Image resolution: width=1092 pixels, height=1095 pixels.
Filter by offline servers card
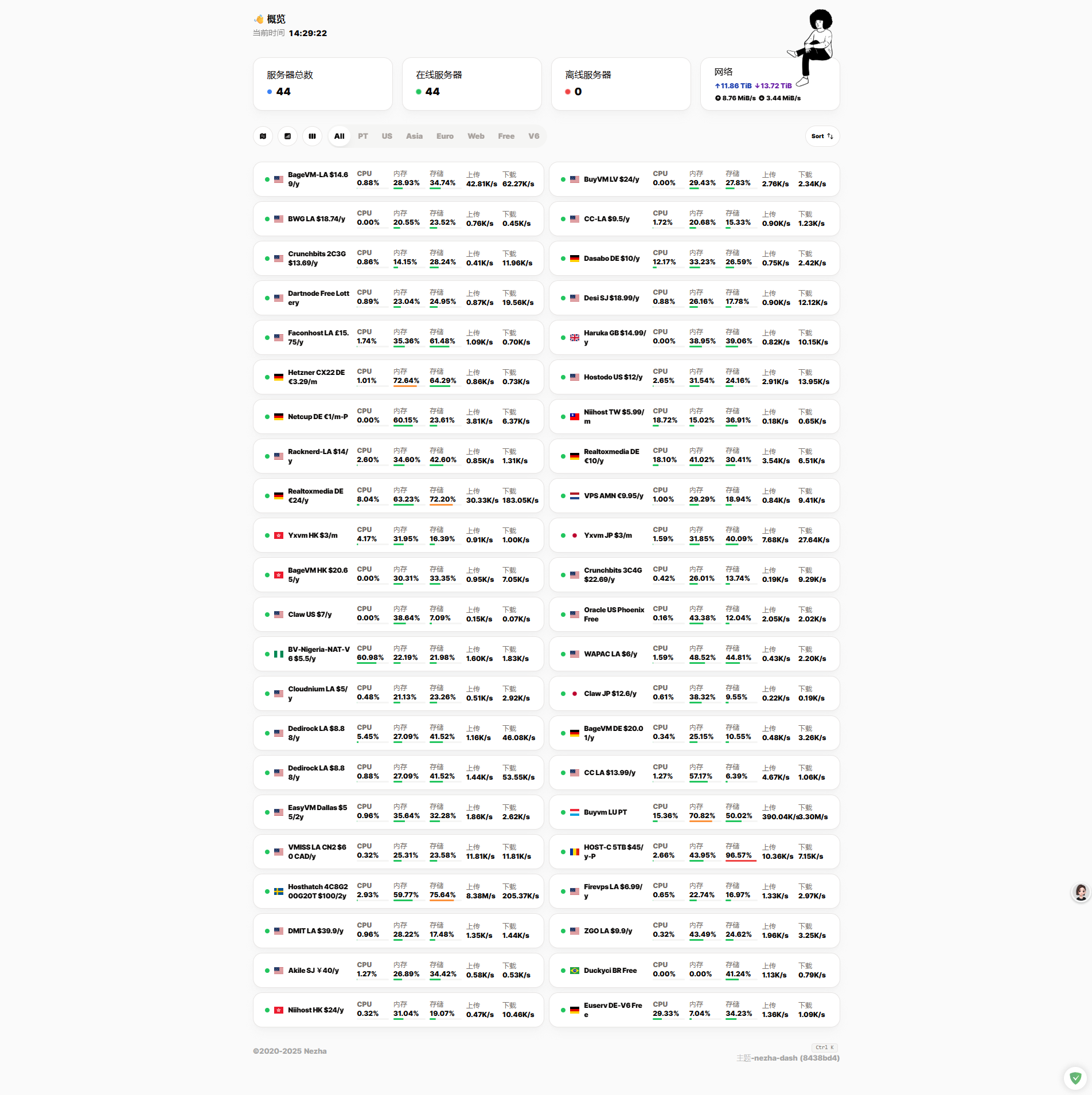tap(621, 84)
